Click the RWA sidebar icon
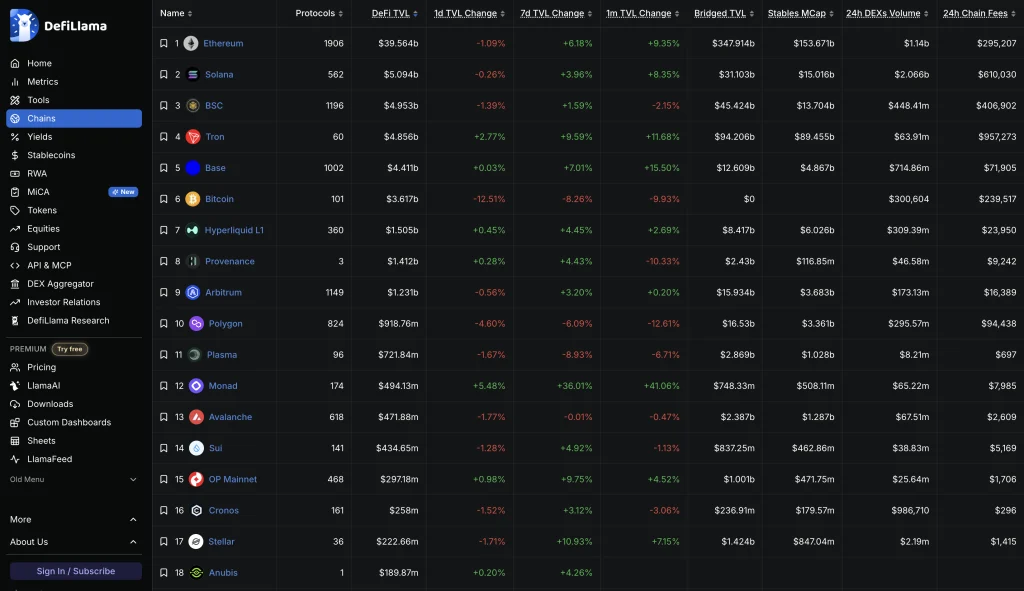 coord(15,174)
